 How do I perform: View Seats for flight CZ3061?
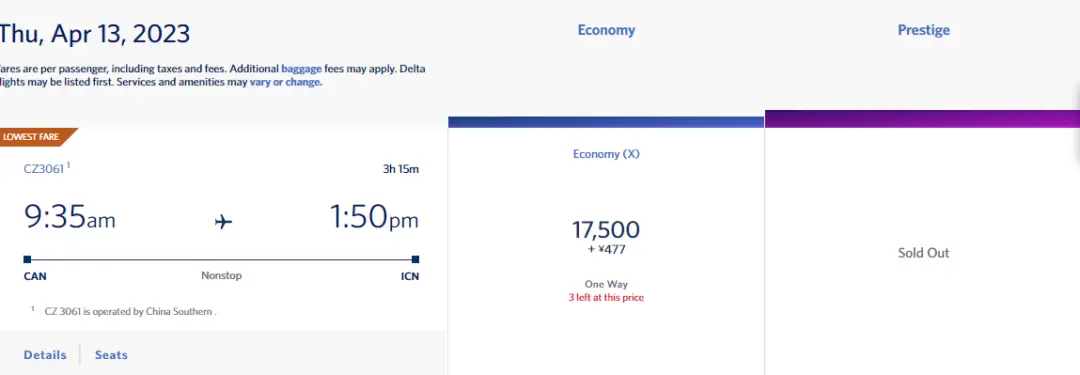coord(112,355)
